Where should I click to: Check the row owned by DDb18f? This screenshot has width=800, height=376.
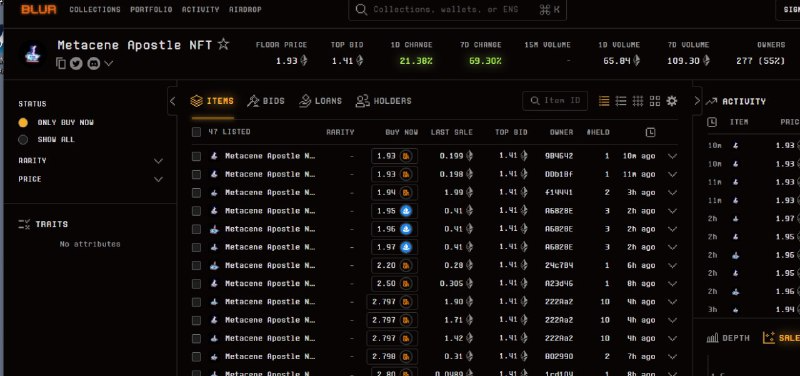coord(196,174)
